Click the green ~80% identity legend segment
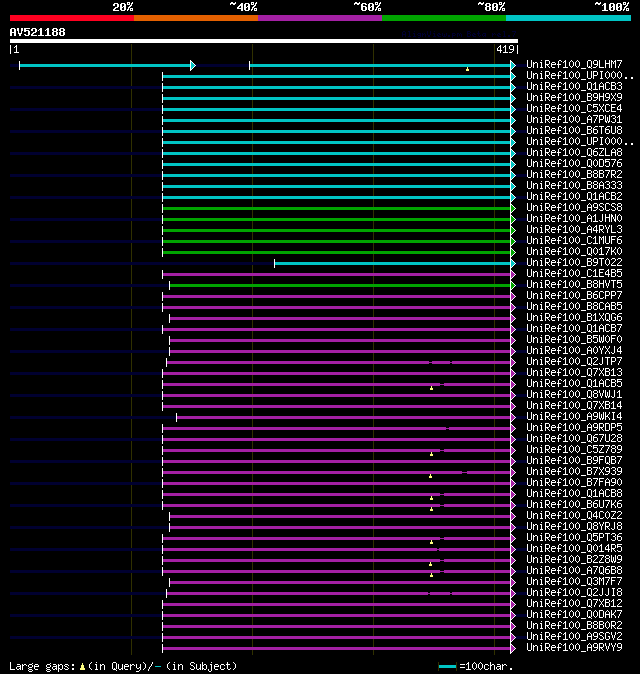 pos(444,18)
